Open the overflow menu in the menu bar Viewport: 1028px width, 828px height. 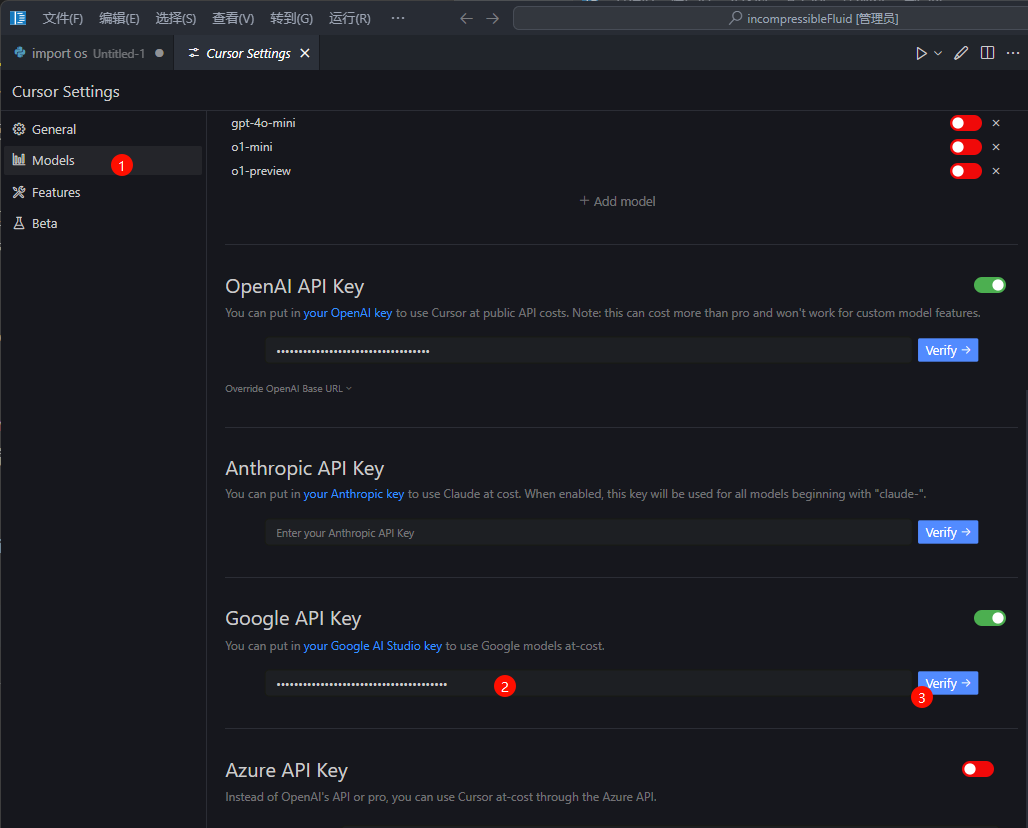click(x=398, y=18)
